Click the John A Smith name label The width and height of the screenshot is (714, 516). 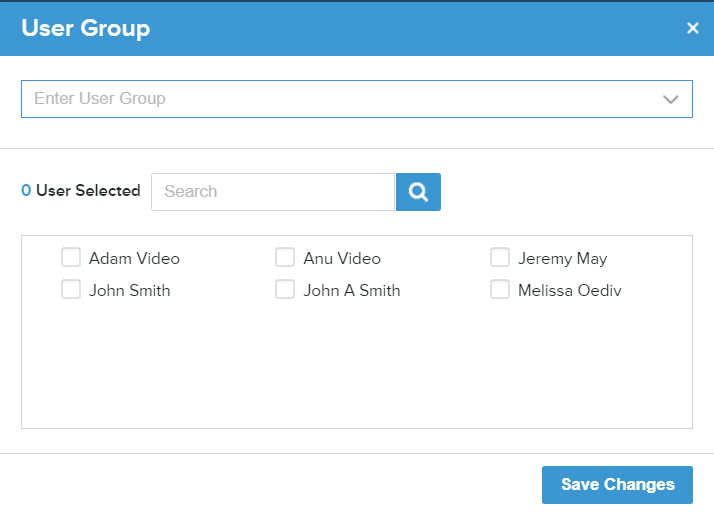click(352, 291)
